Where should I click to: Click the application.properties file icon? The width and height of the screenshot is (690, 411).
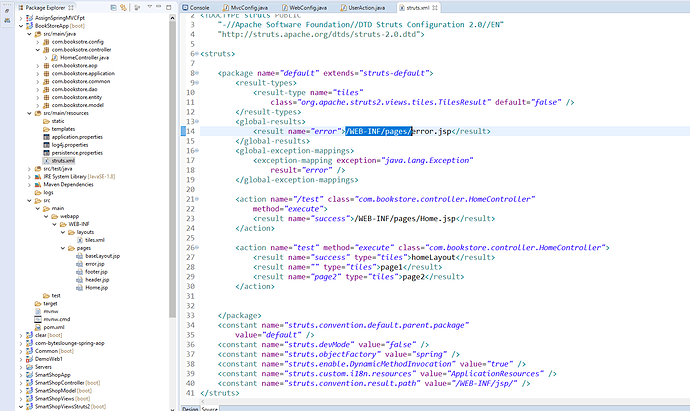[x=47, y=138]
